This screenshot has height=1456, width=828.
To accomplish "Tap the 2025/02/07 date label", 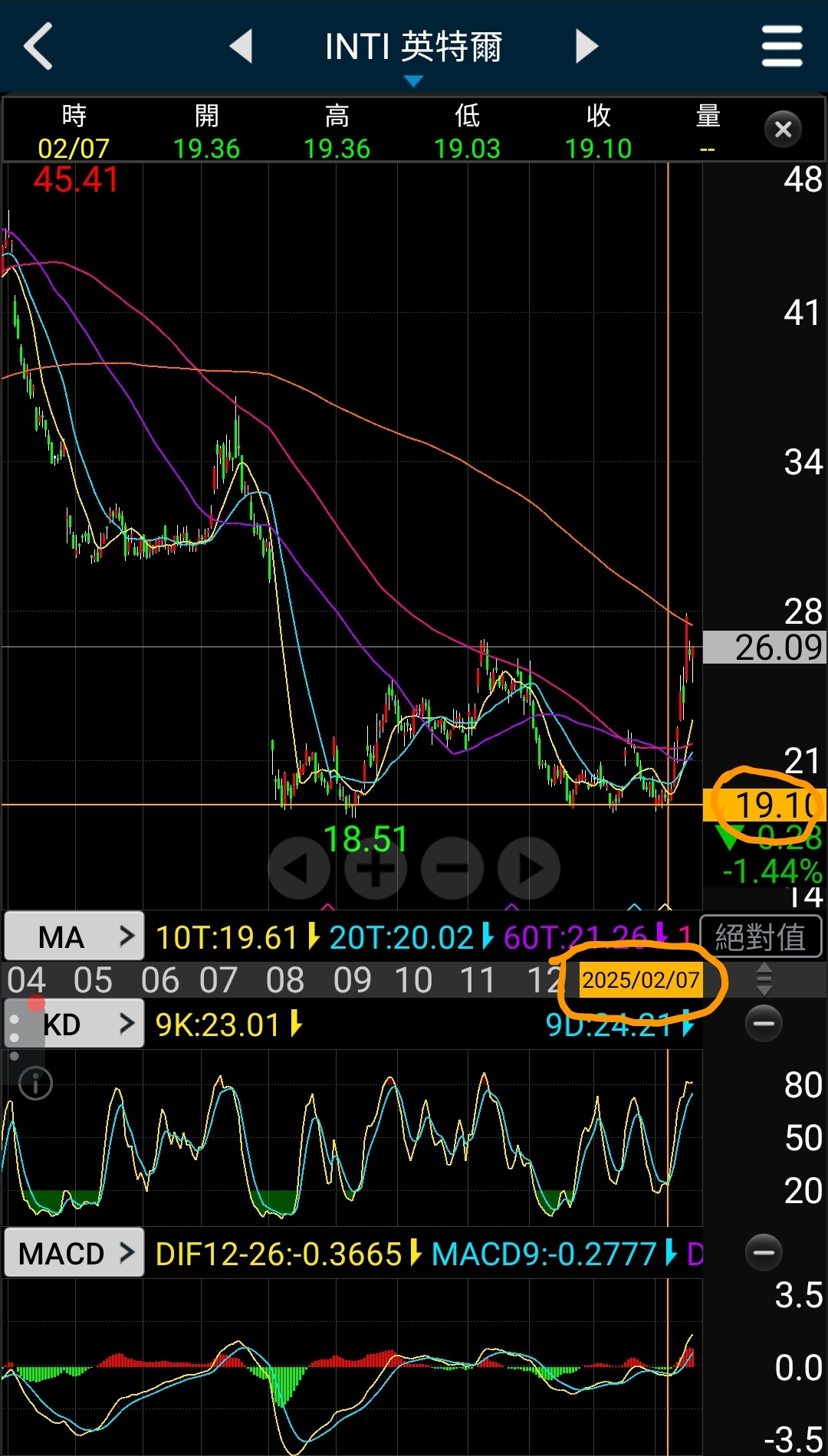I will (640, 980).
